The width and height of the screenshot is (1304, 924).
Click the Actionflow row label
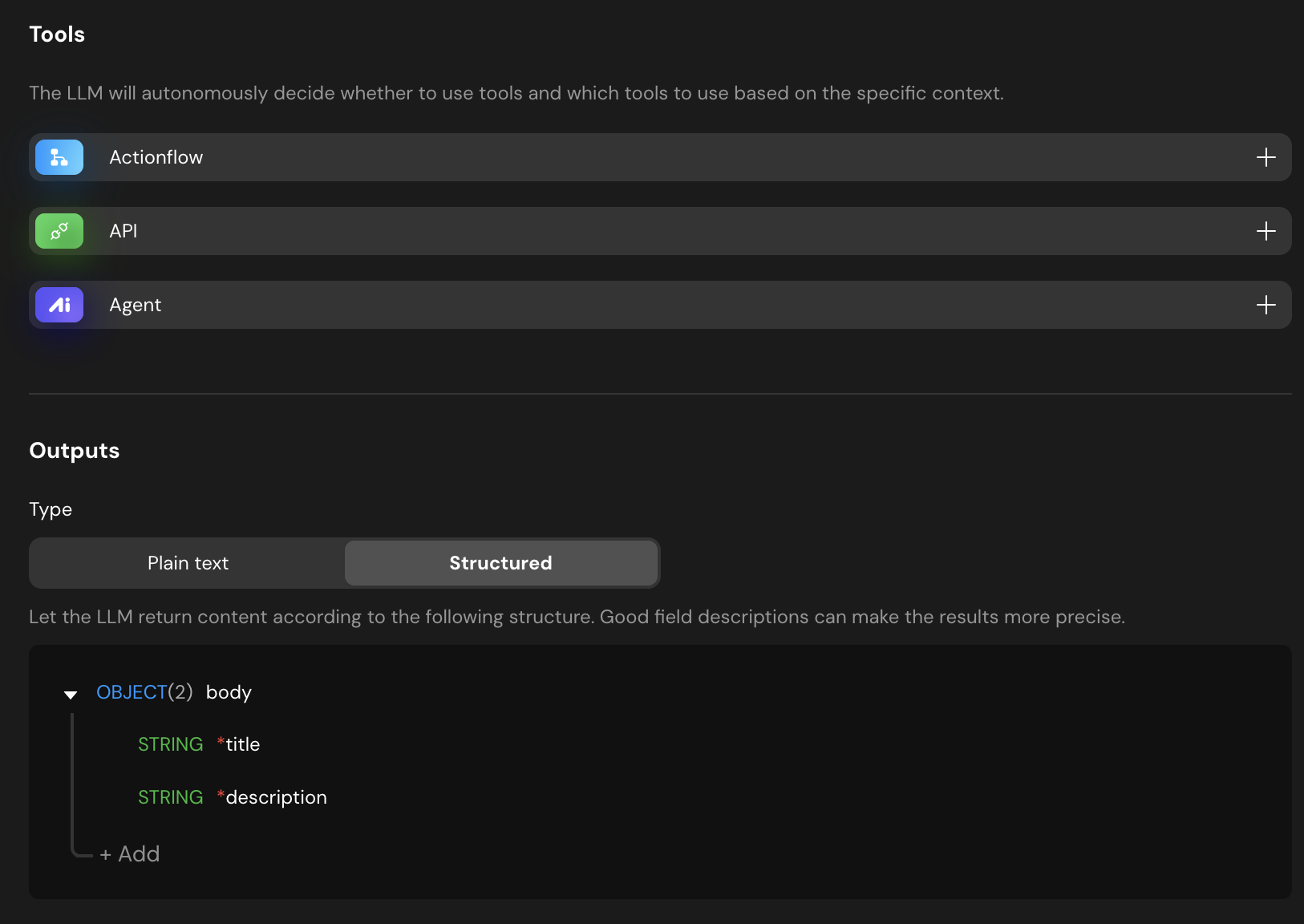point(156,157)
